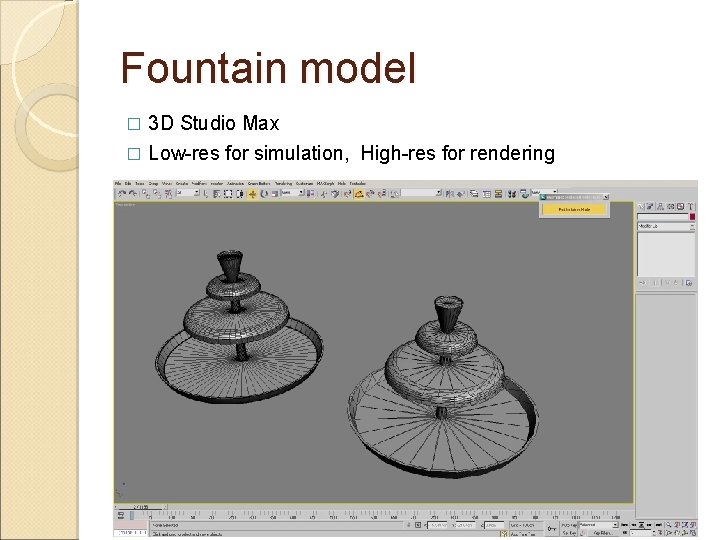Click the Mirror tool icon
Screen dimensions: 720x540
click(x=450, y=194)
